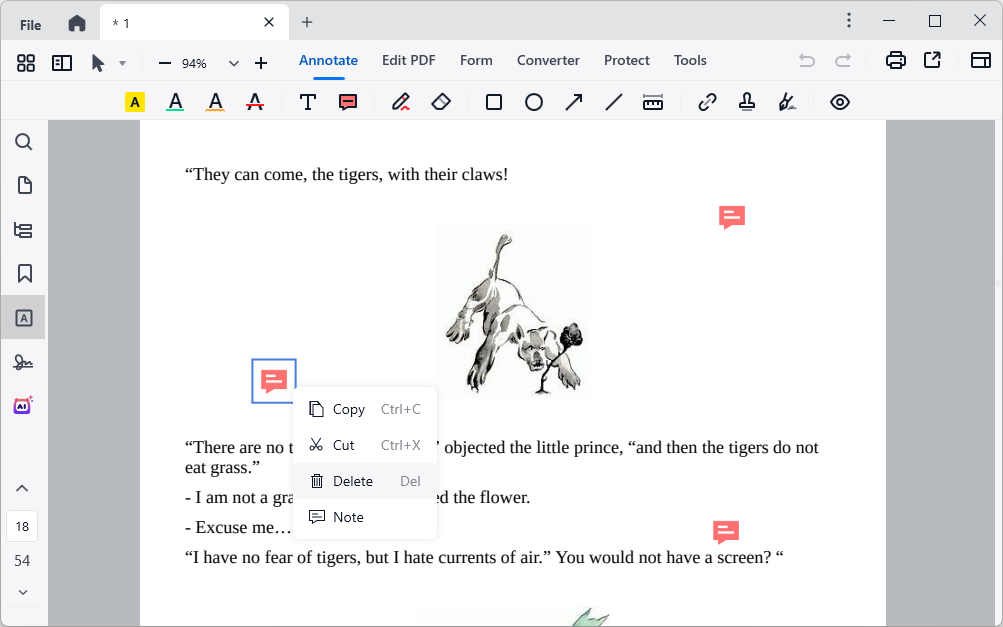Switch to the Edit PDF tab
The height and width of the screenshot is (627, 1003).
coord(408,60)
